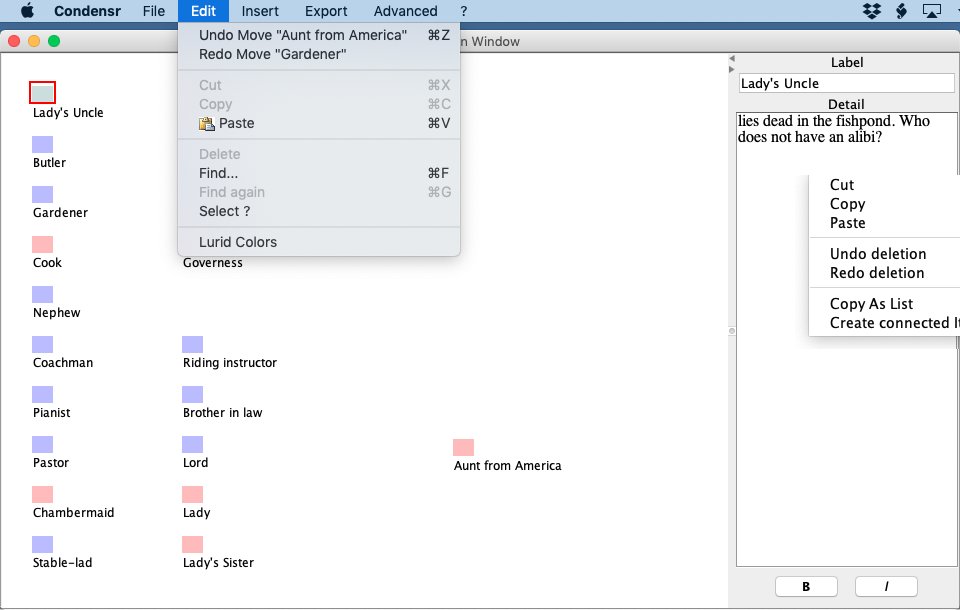Select the Aunt from America node square
This screenshot has width=960, height=610.
click(463, 447)
